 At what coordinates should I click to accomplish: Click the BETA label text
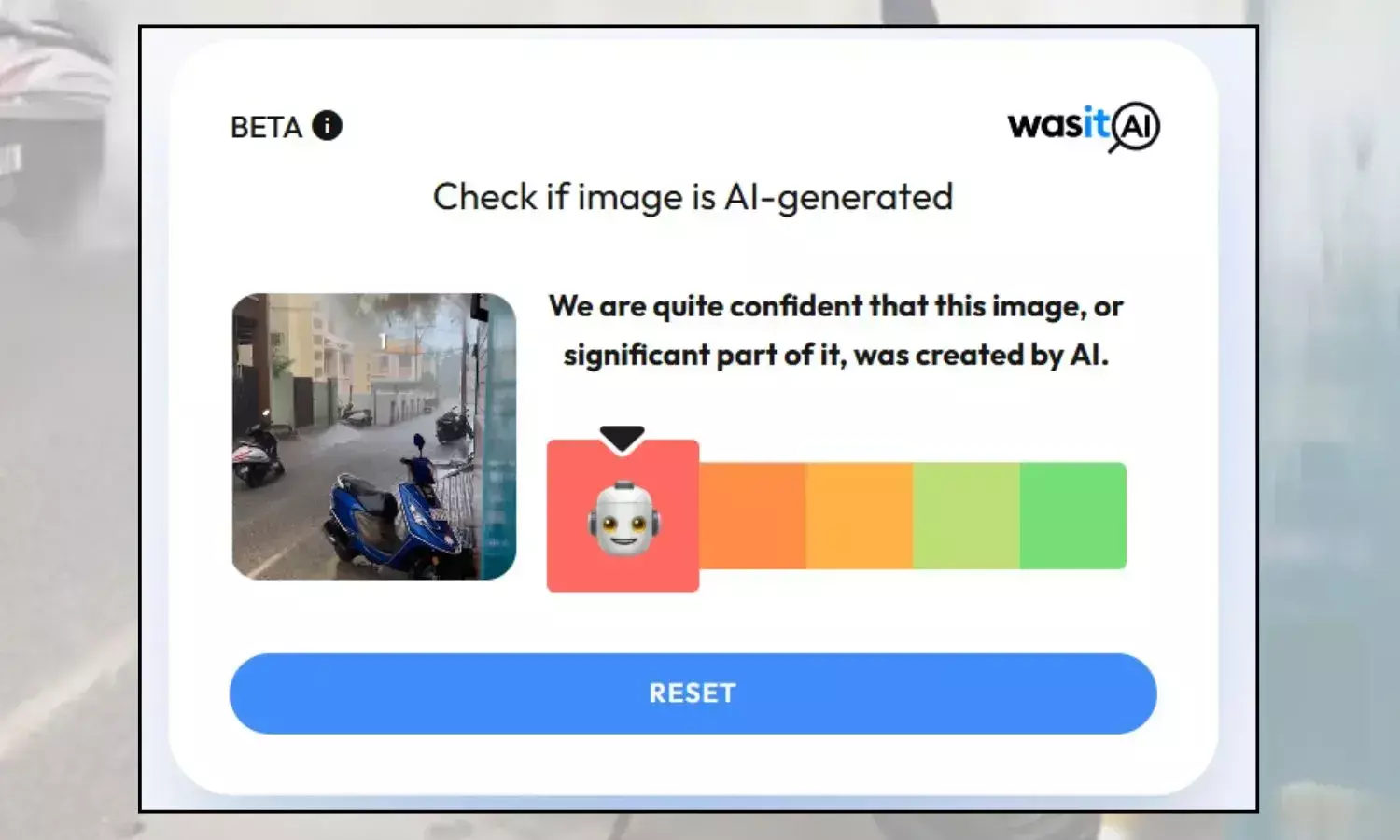[x=266, y=127]
